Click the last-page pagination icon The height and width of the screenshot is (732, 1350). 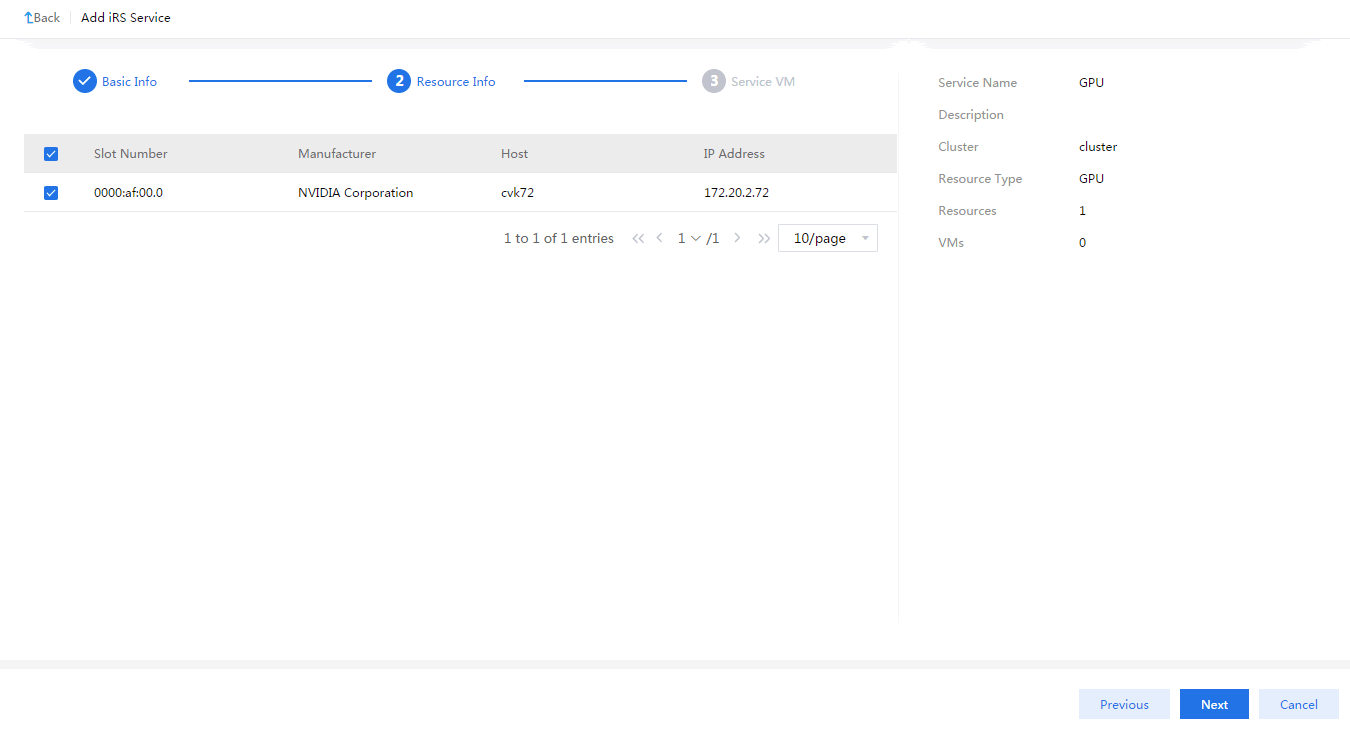point(763,238)
